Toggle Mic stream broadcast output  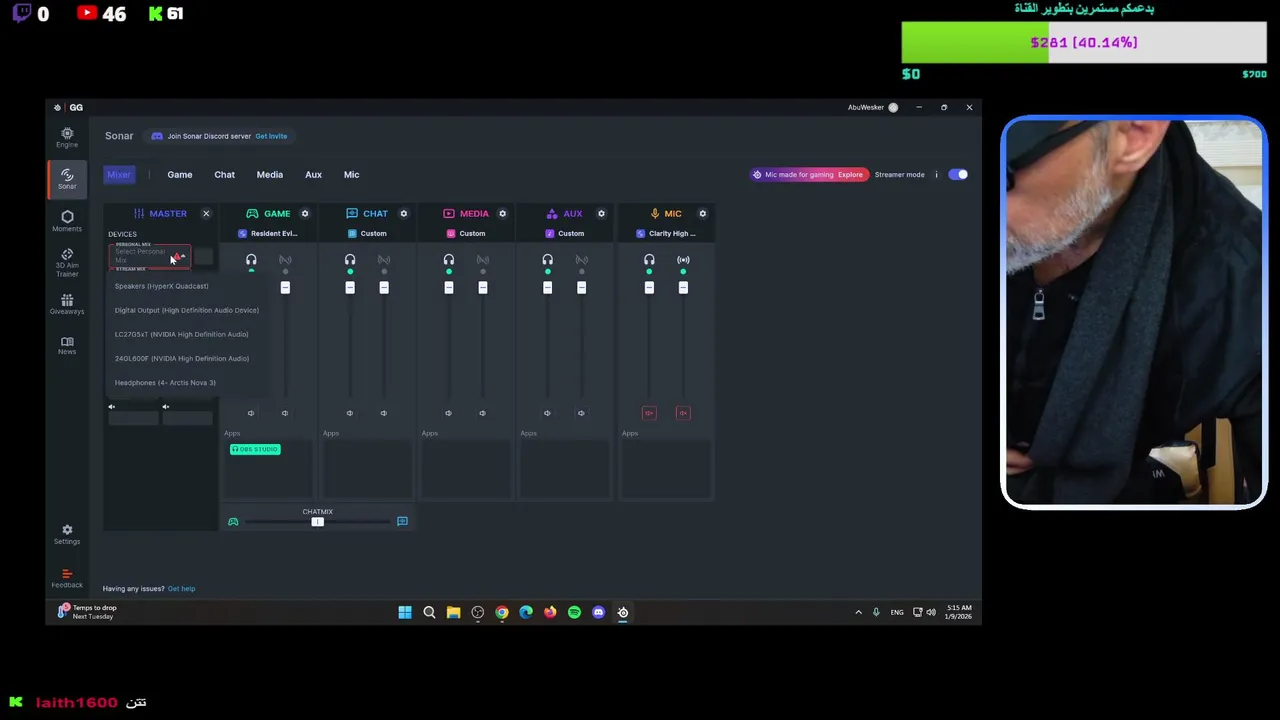[x=683, y=260]
